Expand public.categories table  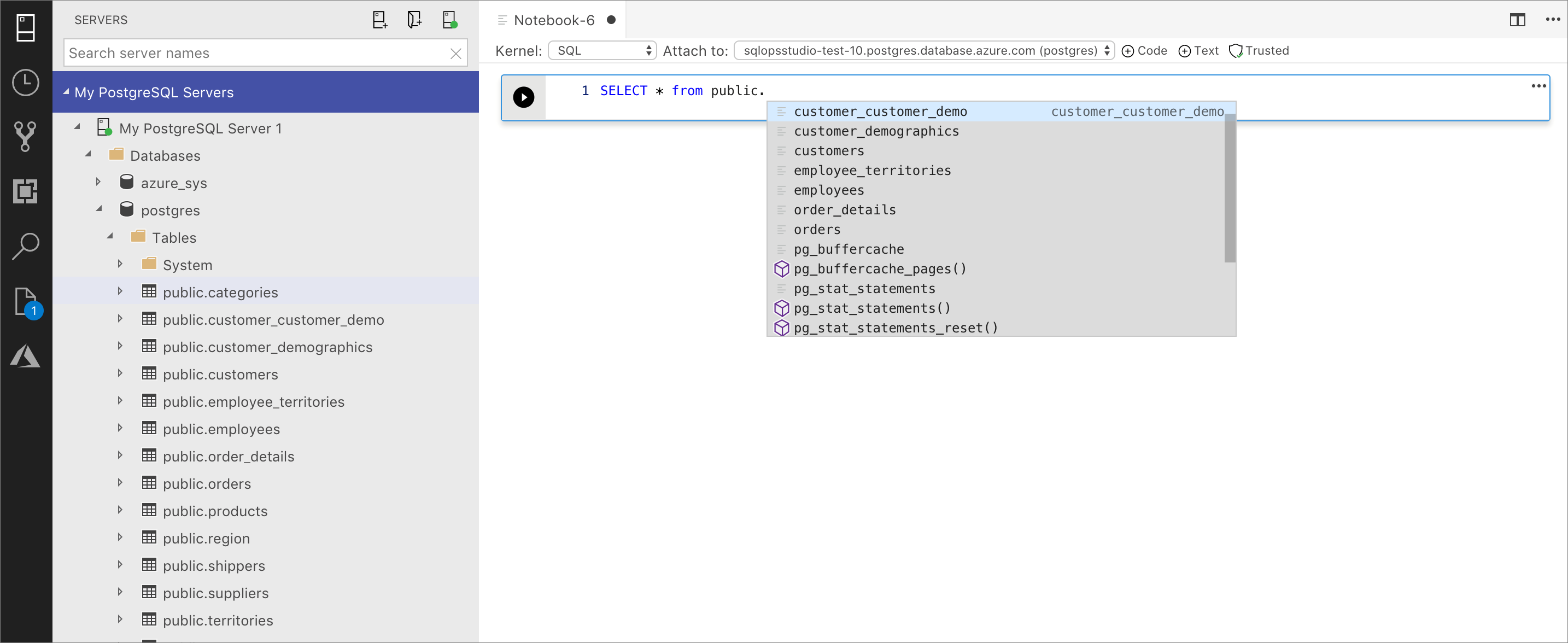(x=120, y=291)
